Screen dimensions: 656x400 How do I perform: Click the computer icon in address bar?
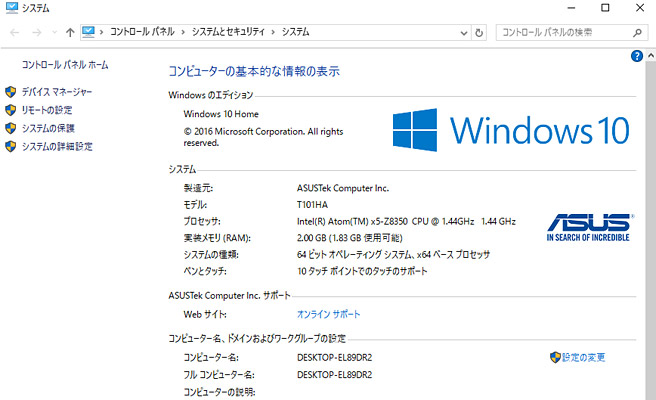(88, 32)
